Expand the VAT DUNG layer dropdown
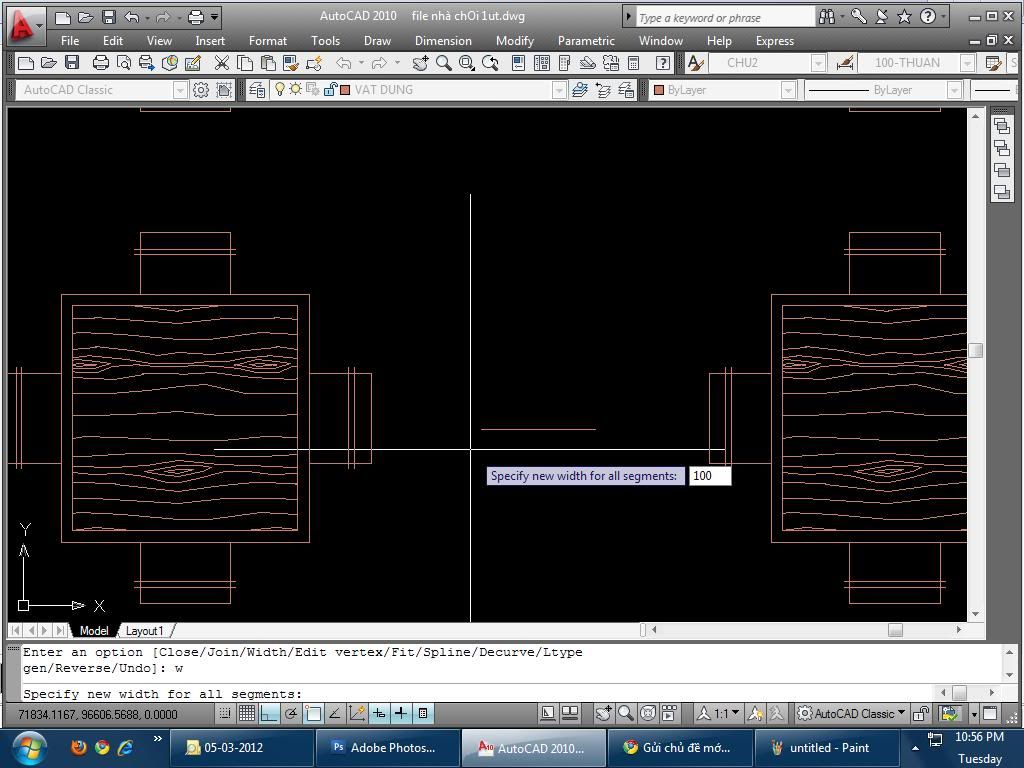Image resolution: width=1024 pixels, height=768 pixels. click(558, 90)
